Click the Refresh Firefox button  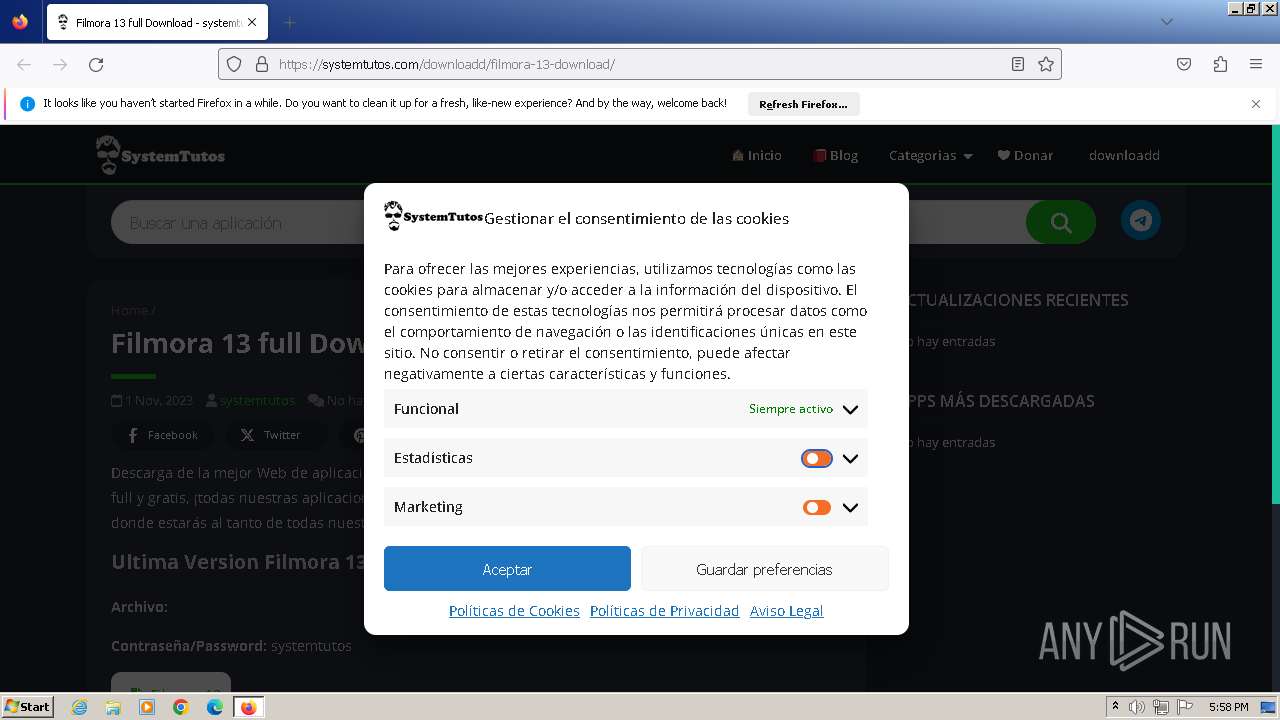click(x=803, y=104)
